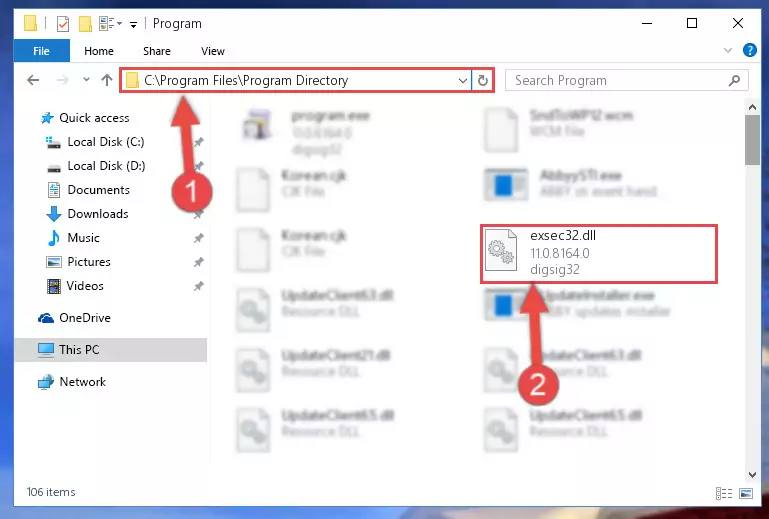Click the folder icon in title bar
Viewport: 769px width, 519px height.
(30, 23)
